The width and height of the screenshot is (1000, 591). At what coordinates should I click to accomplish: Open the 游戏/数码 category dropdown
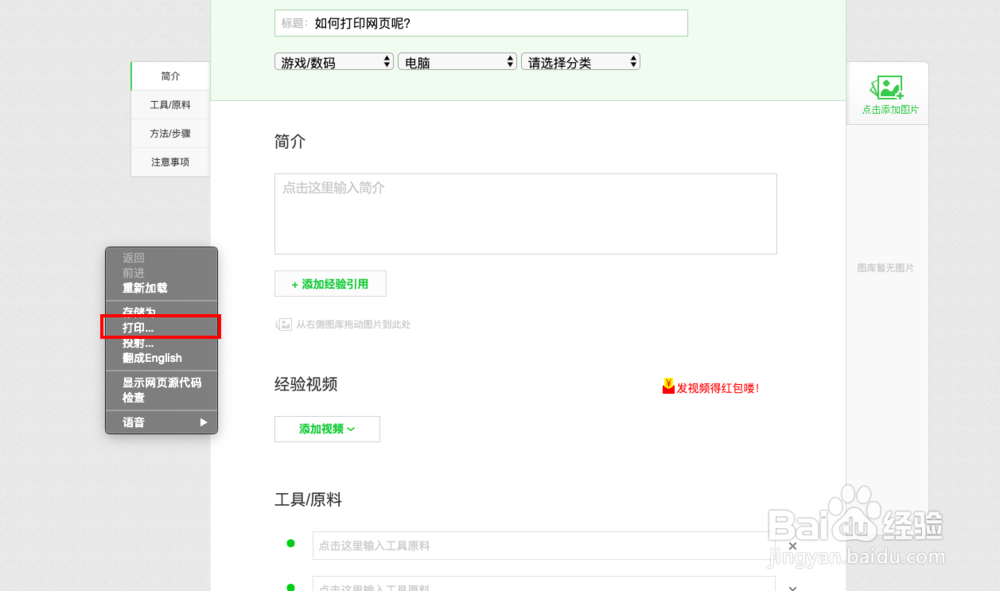coord(333,61)
